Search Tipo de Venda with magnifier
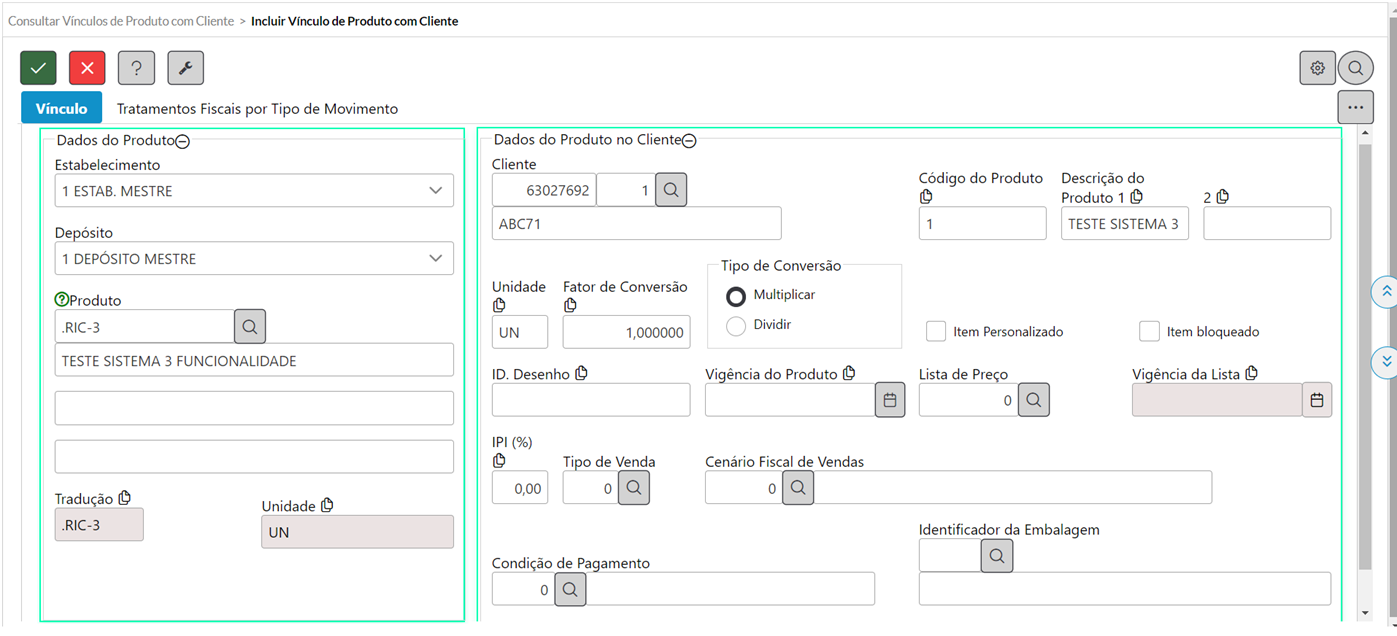The image size is (1397, 636). pos(634,488)
